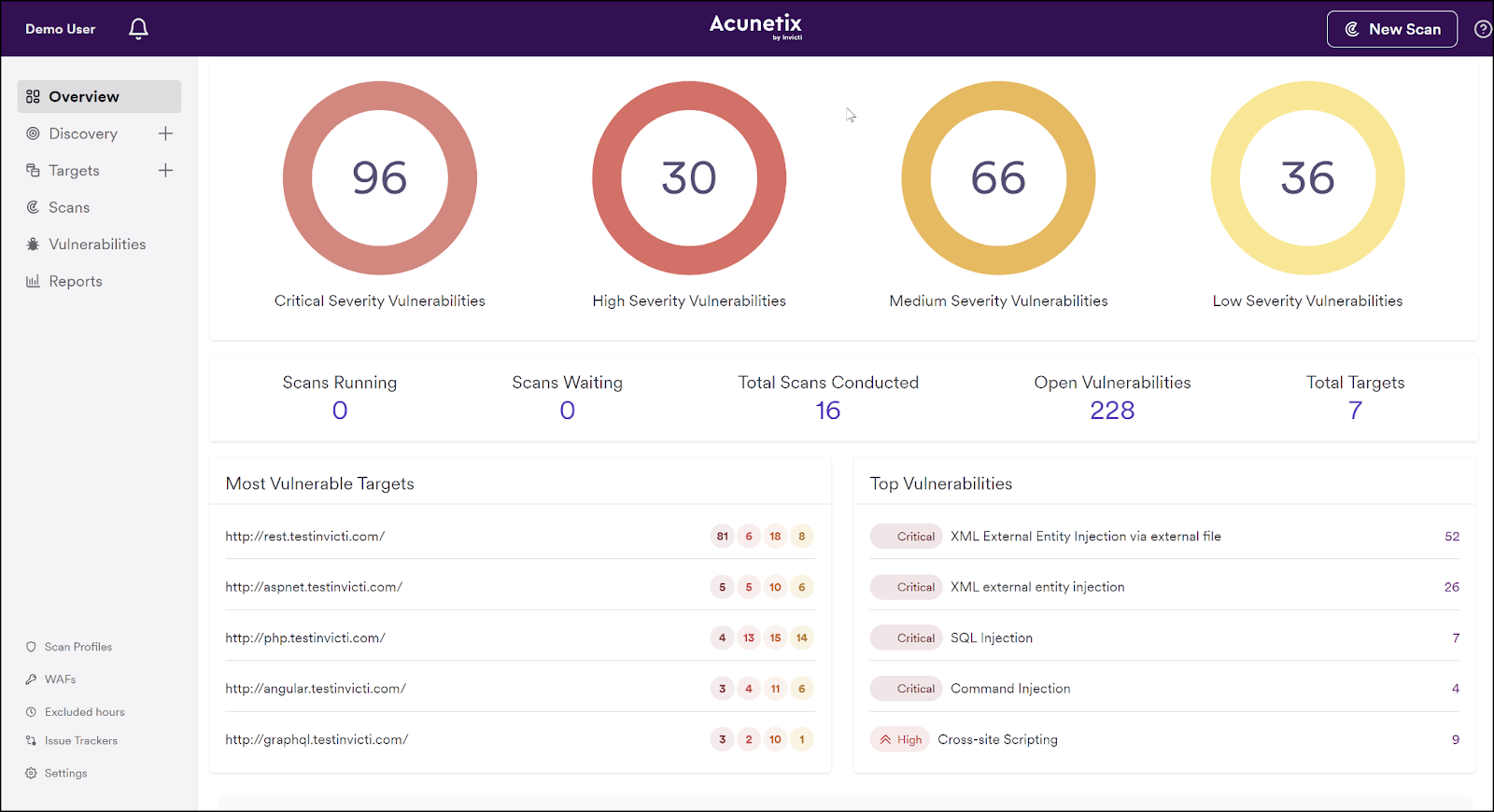This screenshot has width=1494, height=812.
Task: Click the Medium severity donut chart showing 66
Action: (x=998, y=178)
